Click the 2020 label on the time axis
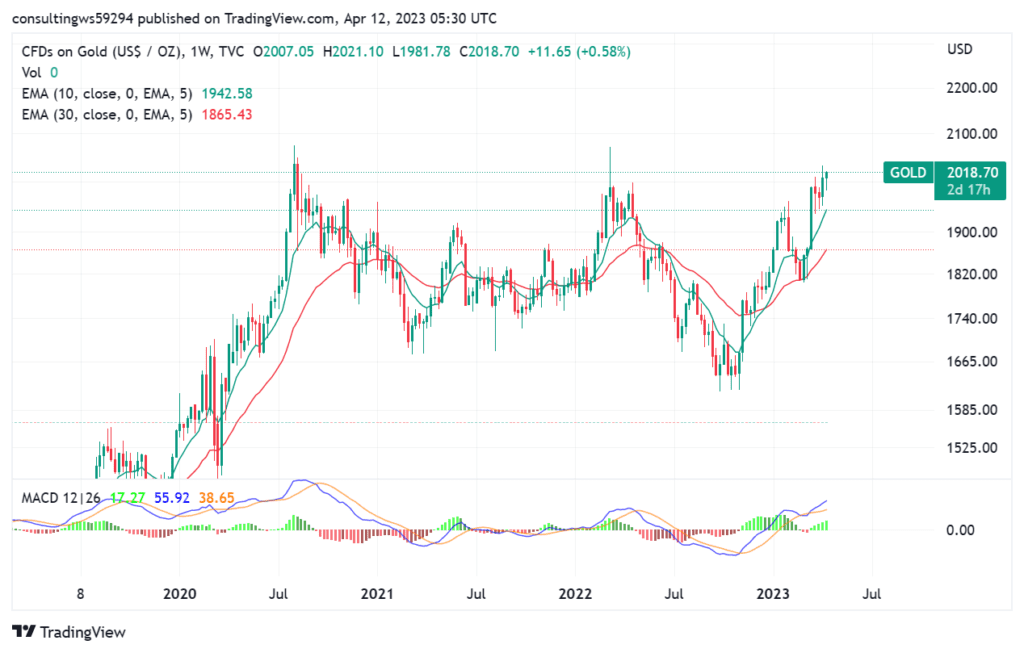The image size is (1024, 653). [x=180, y=593]
